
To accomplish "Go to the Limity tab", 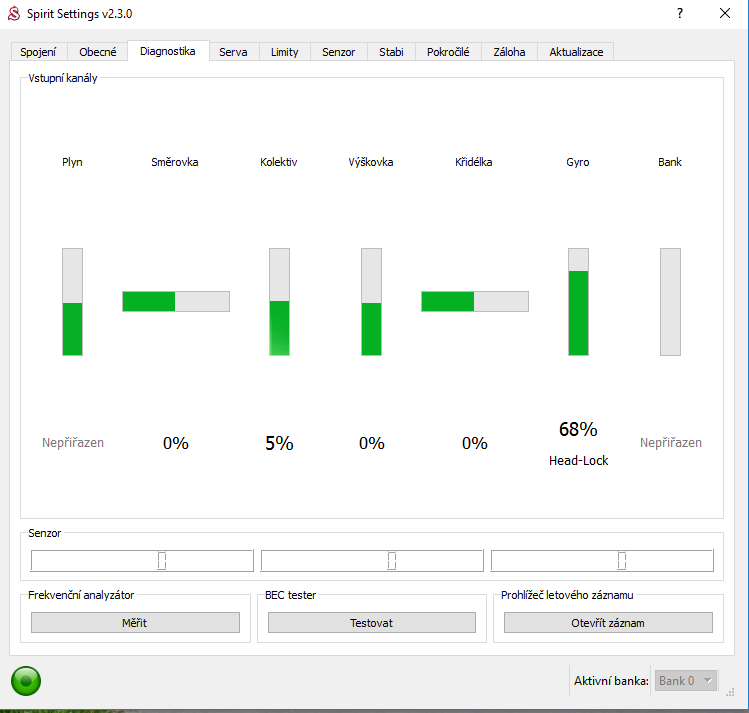I will (x=284, y=52).
